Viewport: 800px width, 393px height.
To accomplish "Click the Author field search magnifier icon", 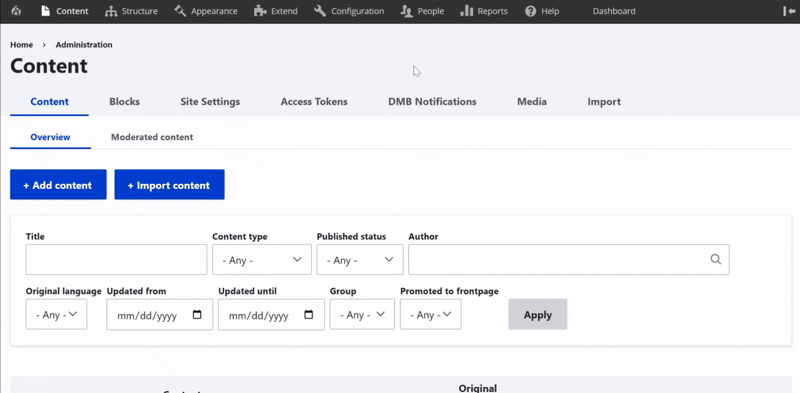I will pyautogui.click(x=716, y=259).
